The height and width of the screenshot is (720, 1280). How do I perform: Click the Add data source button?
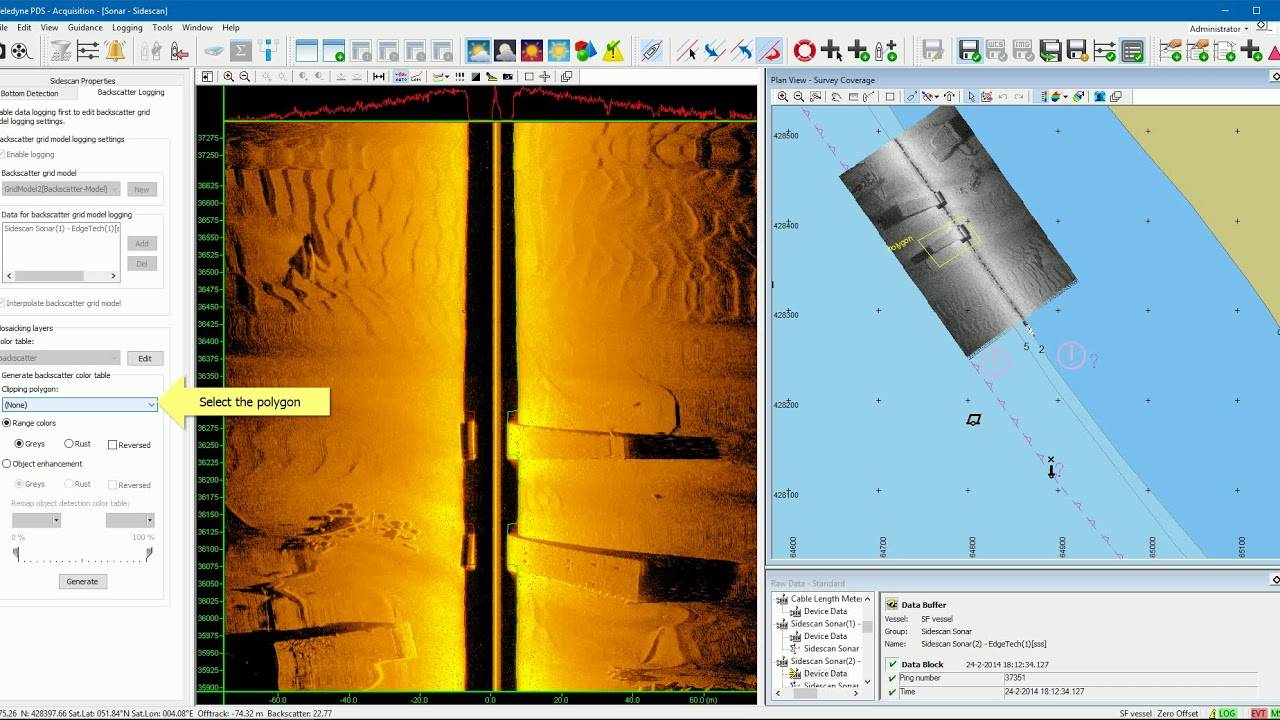142,243
